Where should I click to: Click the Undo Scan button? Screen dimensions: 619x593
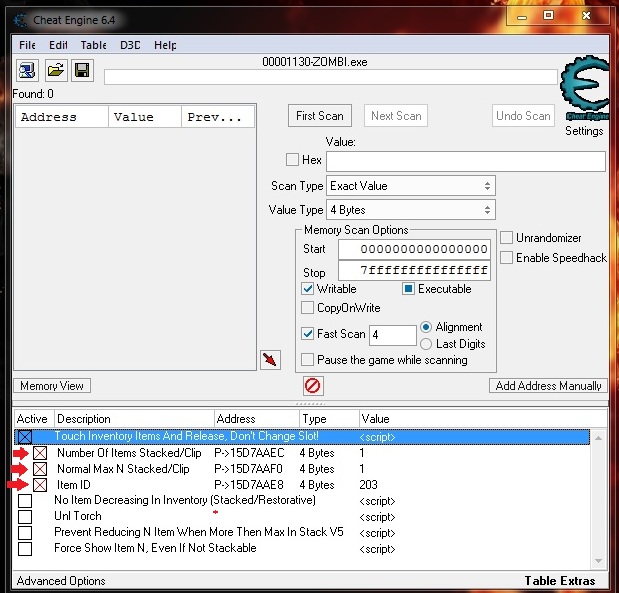523,116
